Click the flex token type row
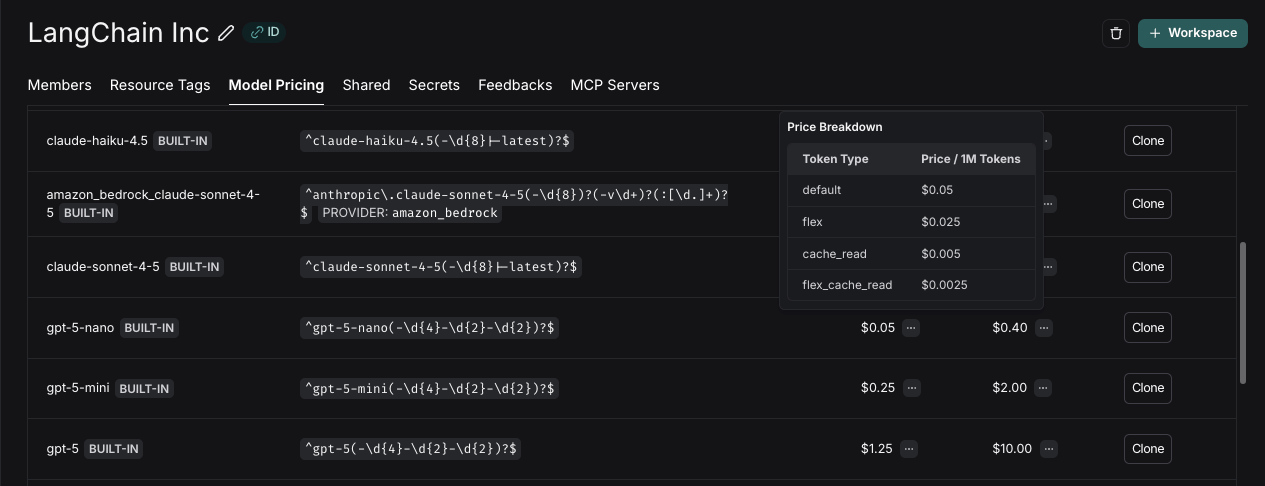1265x486 pixels. [911, 222]
